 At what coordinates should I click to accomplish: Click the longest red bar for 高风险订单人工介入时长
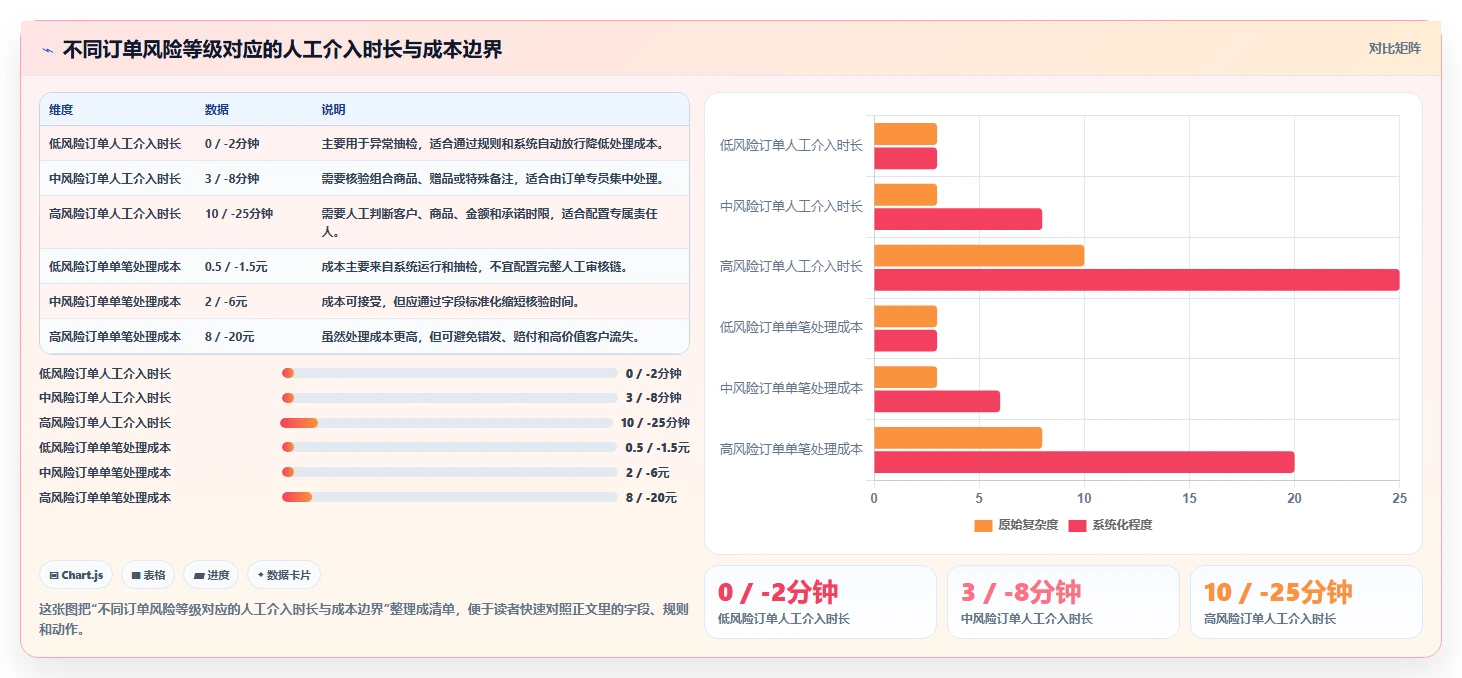[x=1137, y=280]
